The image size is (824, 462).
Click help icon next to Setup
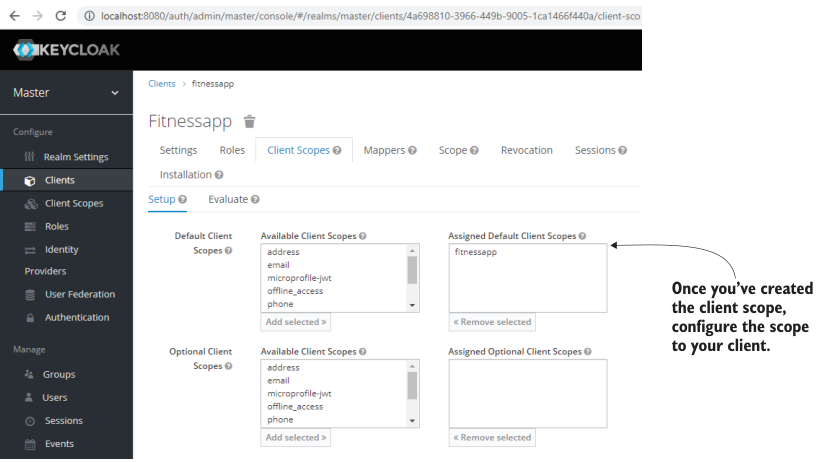pos(182,200)
